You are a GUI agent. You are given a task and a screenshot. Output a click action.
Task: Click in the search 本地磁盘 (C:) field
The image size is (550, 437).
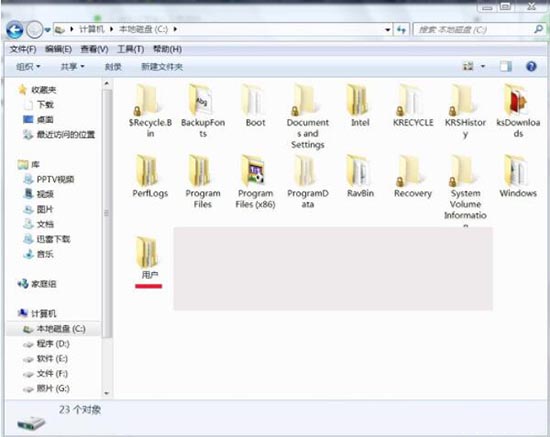(474, 30)
